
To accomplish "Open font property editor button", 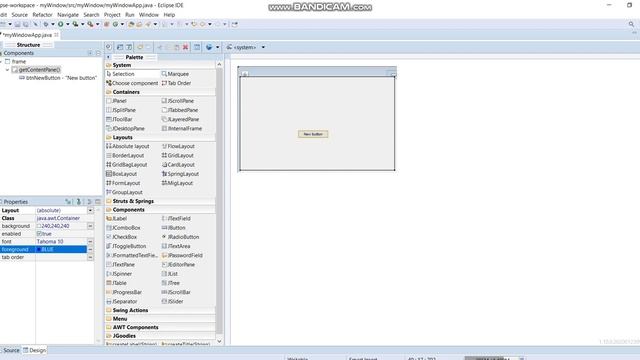I will pos(90,242).
